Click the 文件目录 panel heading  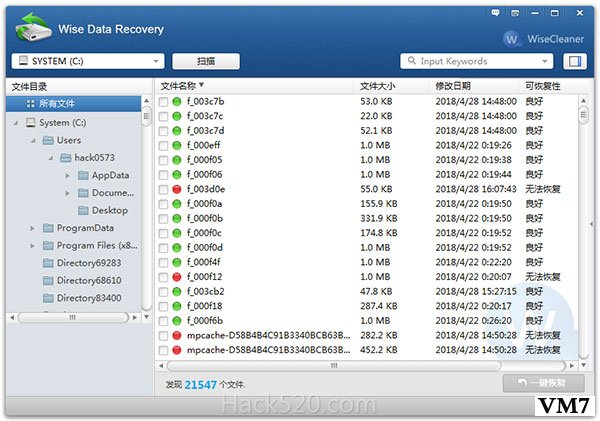pos(29,87)
